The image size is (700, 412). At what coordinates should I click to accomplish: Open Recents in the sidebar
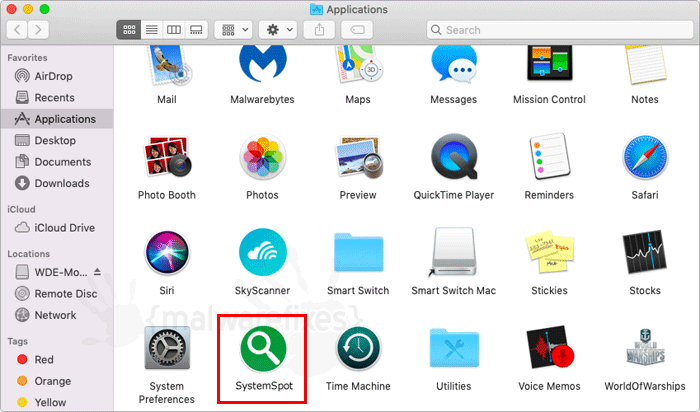pos(57,98)
